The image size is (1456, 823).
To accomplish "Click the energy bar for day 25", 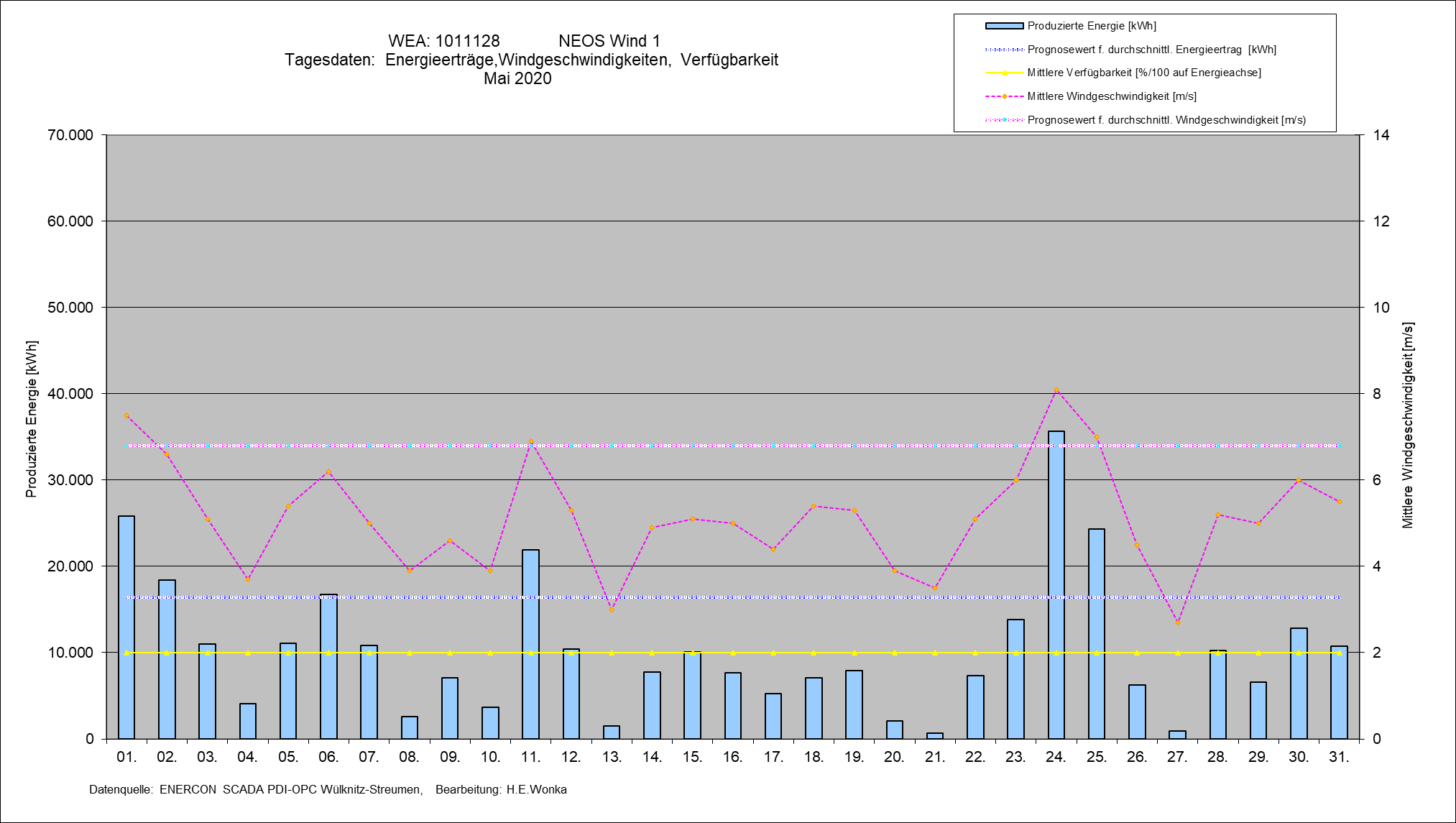I will coord(1096,636).
